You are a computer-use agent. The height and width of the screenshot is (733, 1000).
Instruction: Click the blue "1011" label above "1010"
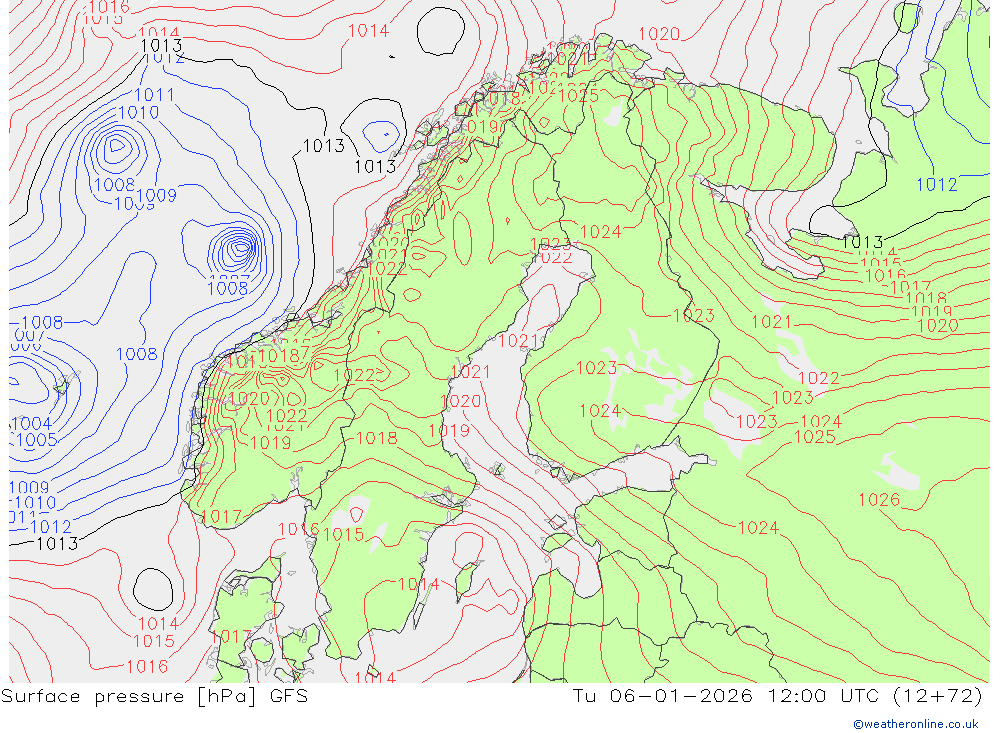[x=154, y=95]
